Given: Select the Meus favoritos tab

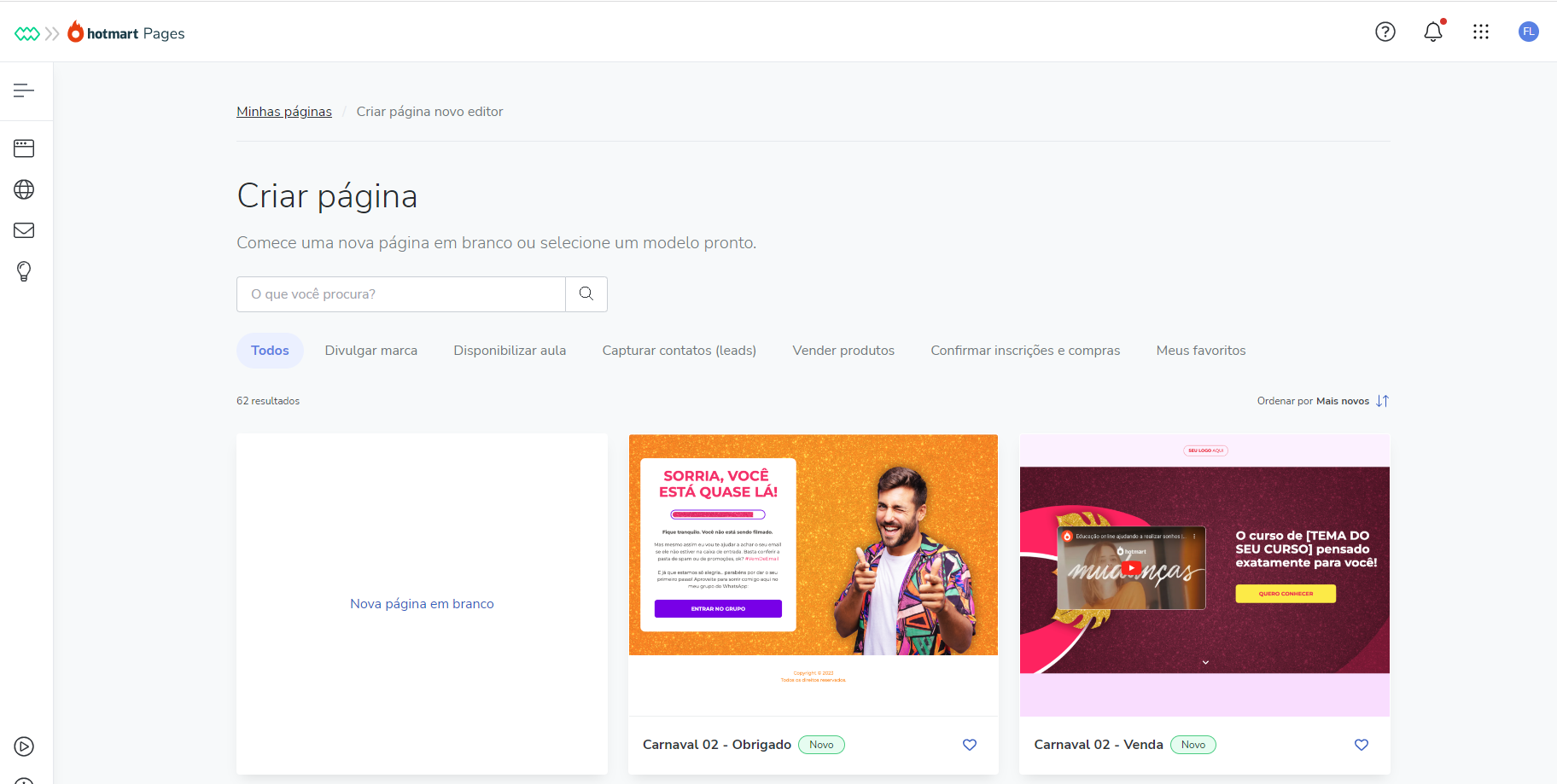Looking at the screenshot, I should [x=1201, y=351].
